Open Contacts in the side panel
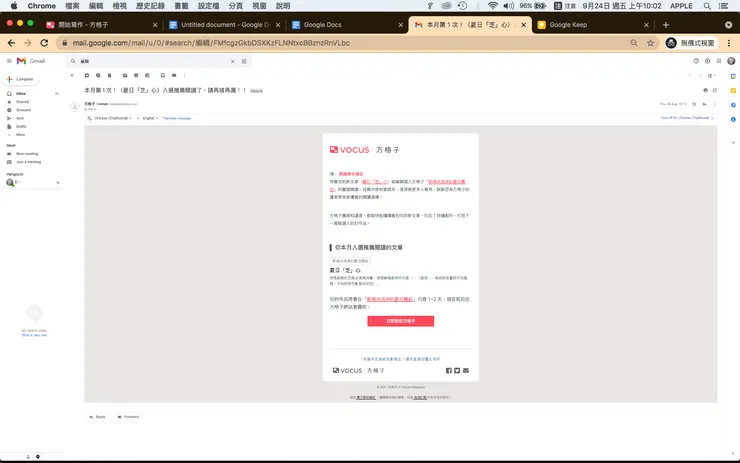Screen dimensions: 740x463 pos(733,119)
